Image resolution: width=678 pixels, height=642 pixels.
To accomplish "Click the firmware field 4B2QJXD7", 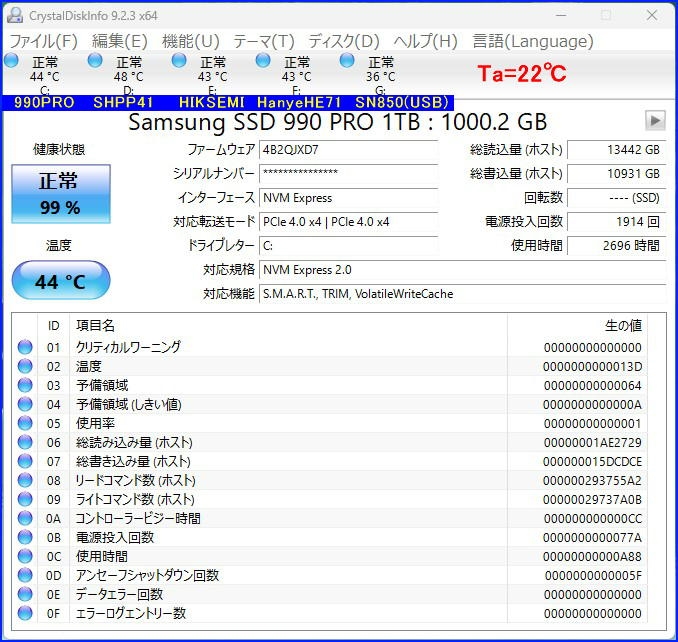I will pyautogui.click(x=349, y=150).
